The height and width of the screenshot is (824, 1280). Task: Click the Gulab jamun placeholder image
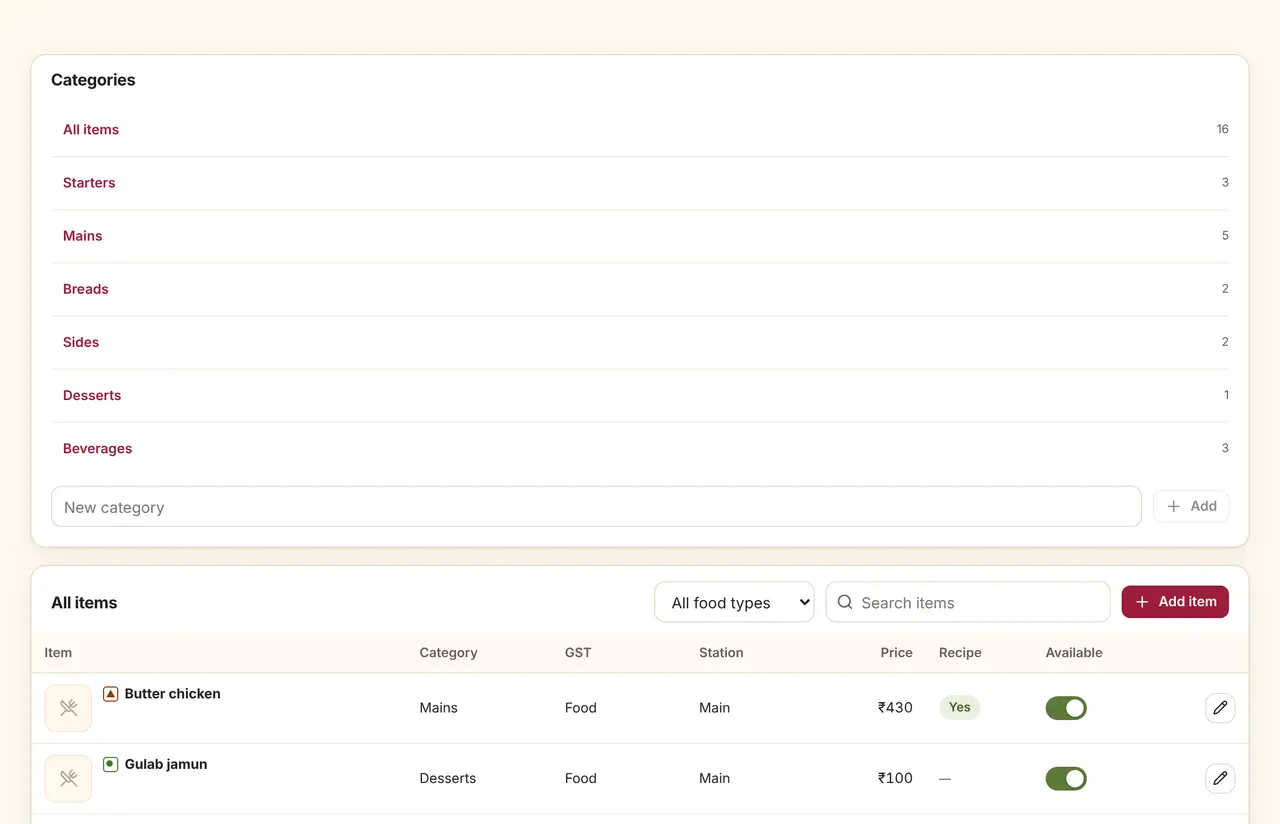click(x=68, y=778)
